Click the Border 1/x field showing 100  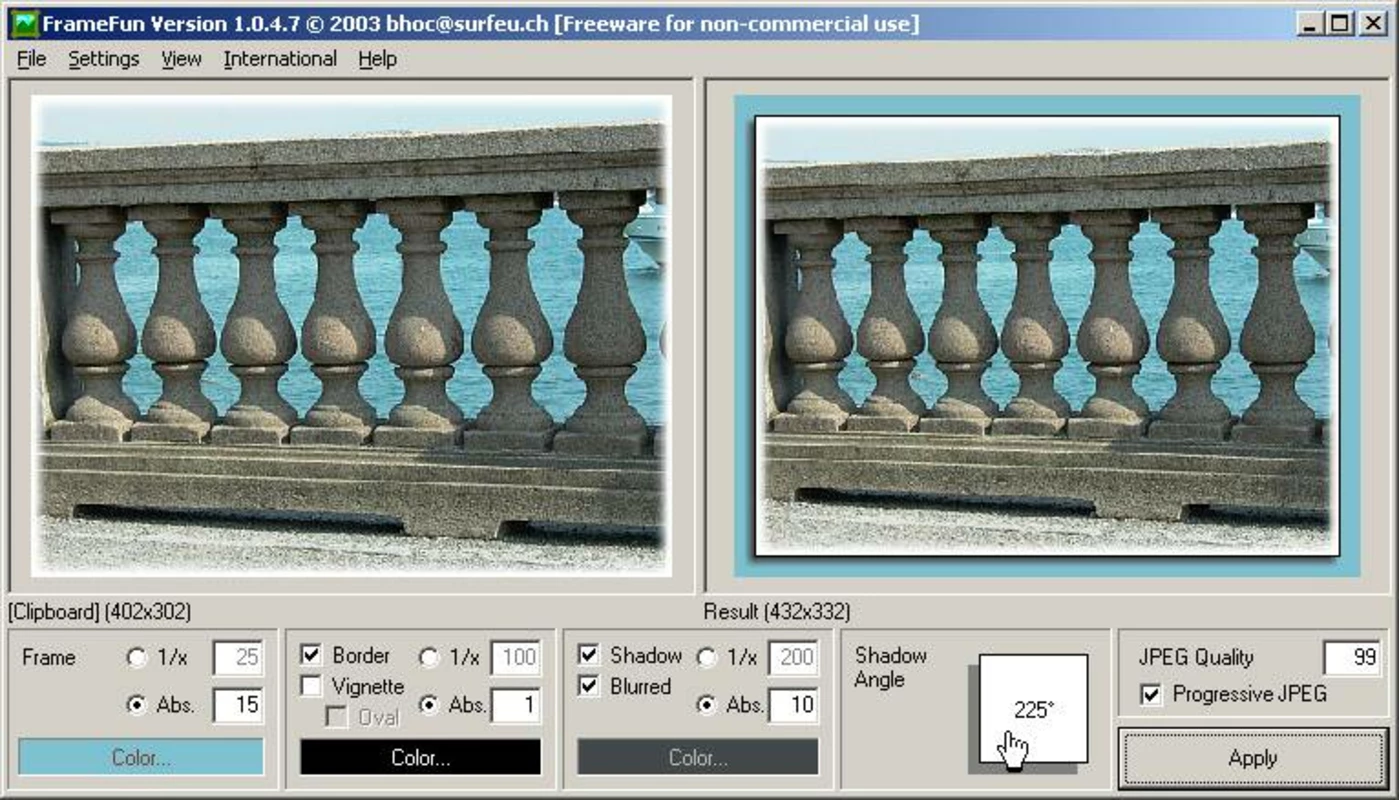coord(516,657)
